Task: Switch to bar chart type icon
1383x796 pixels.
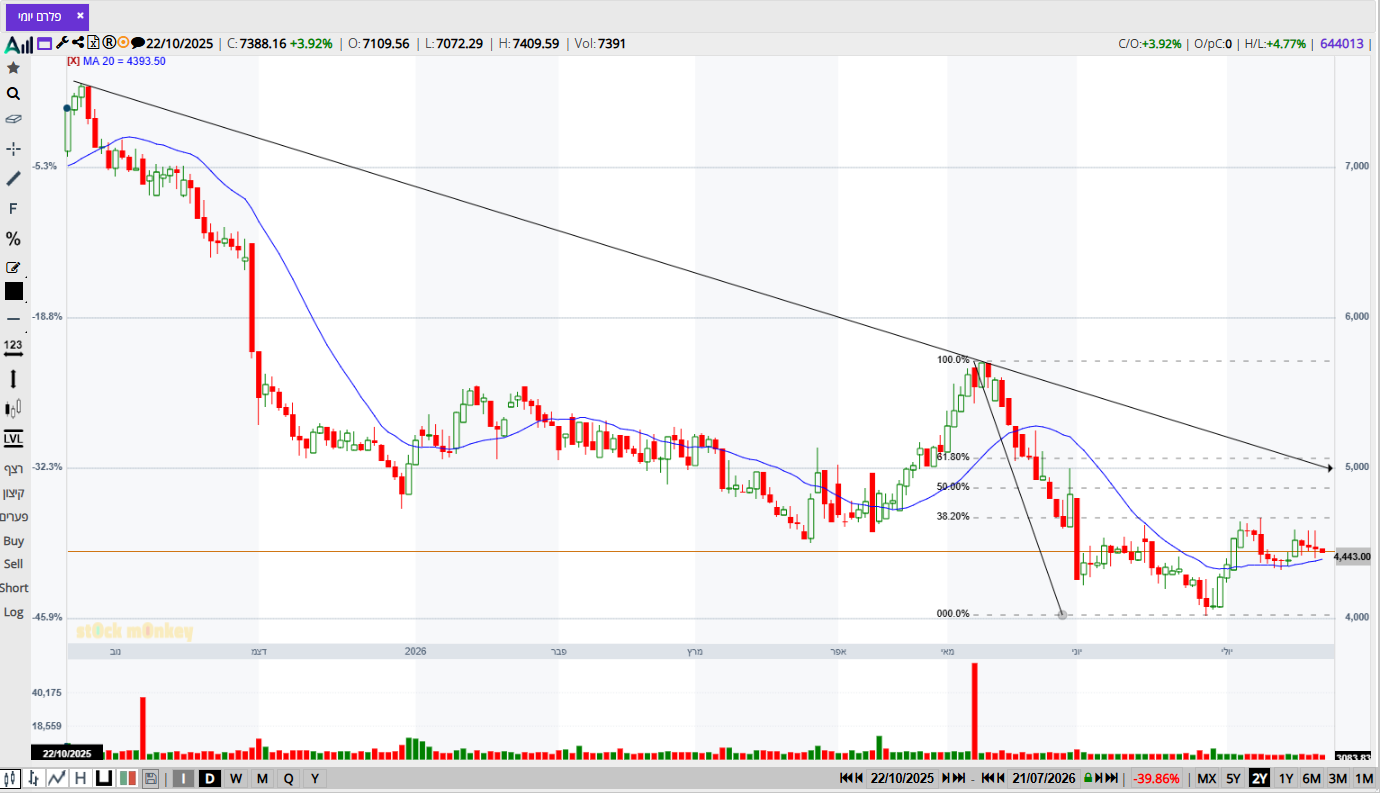Action: [35, 779]
